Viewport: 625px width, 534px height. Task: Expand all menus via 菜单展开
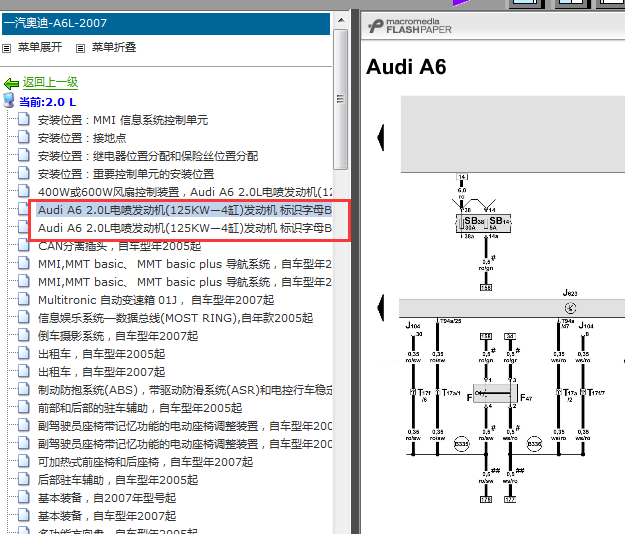point(39,47)
